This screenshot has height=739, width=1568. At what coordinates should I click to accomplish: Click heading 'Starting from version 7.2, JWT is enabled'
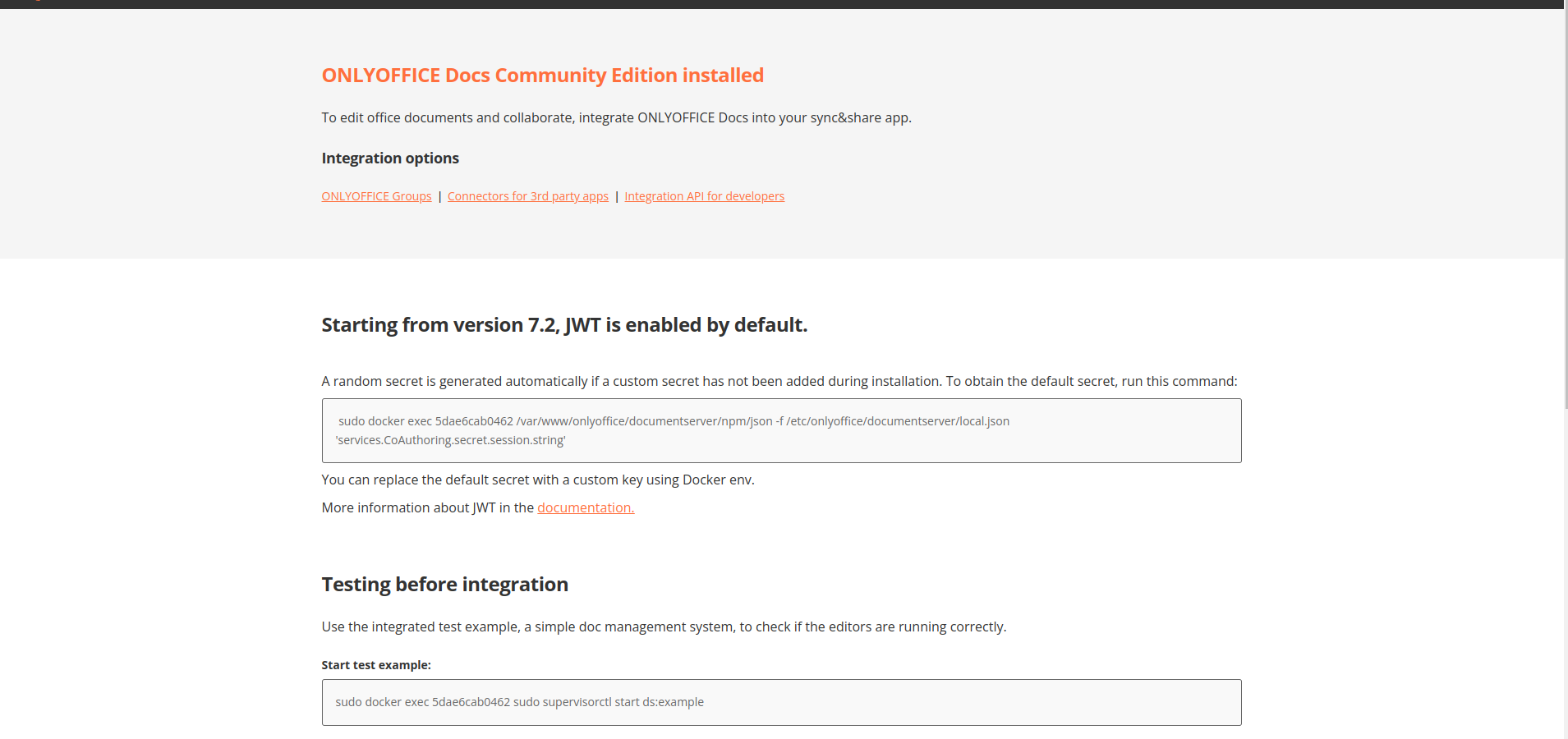564,325
